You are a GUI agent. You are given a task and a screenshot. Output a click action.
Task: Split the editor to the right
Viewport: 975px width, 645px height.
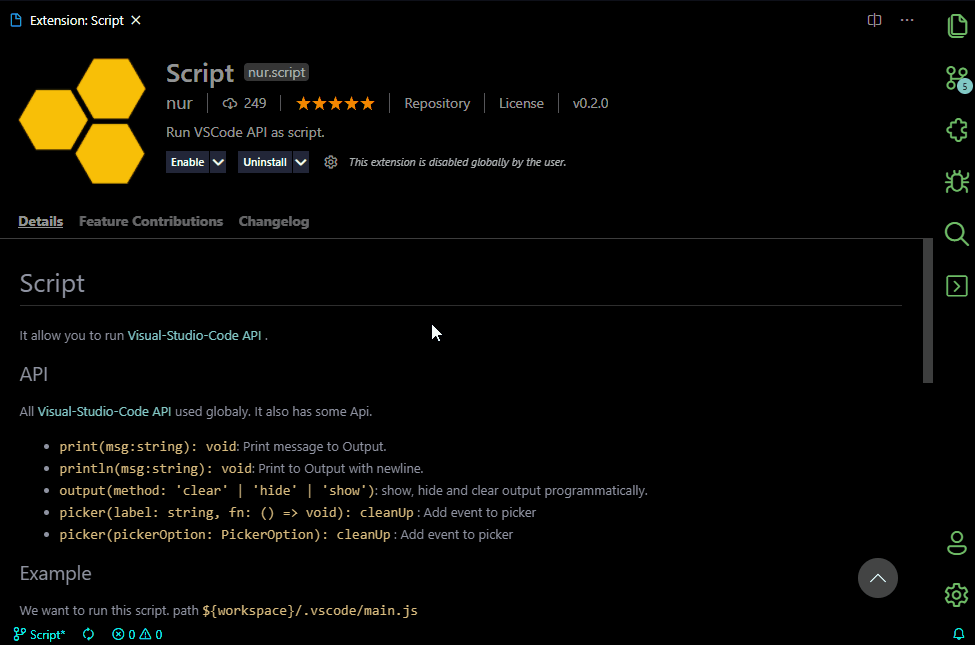click(874, 20)
